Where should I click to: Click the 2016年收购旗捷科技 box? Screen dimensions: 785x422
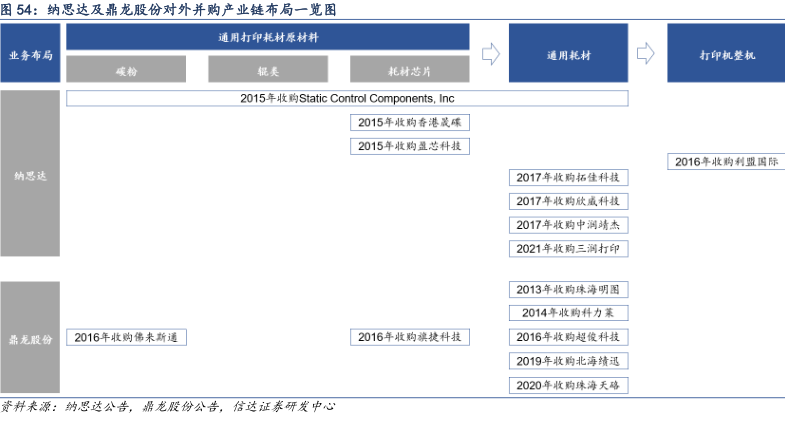click(409, 337)
